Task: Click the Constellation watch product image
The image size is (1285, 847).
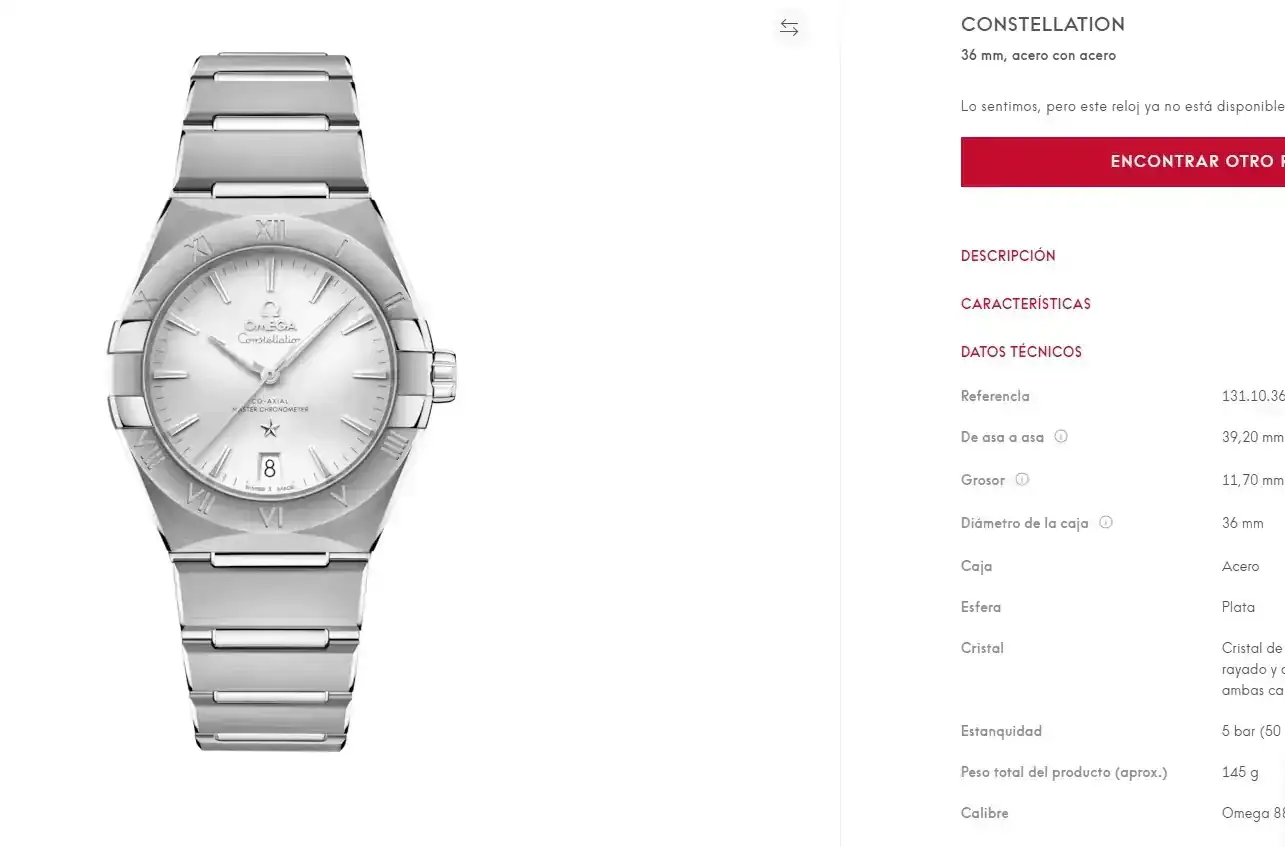Action: [x=282, y=400]
